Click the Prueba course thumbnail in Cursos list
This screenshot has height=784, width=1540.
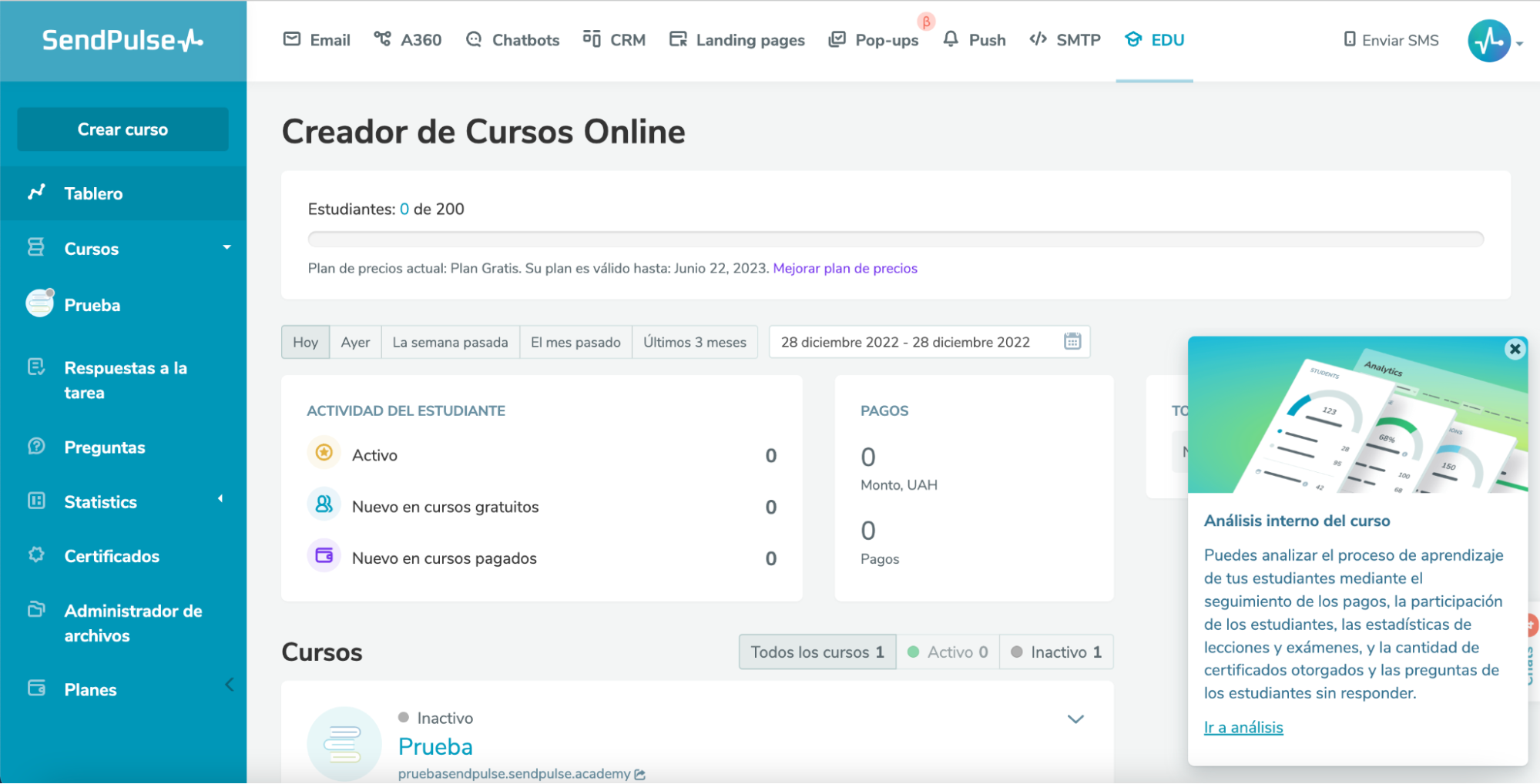[x=344, y=744]
